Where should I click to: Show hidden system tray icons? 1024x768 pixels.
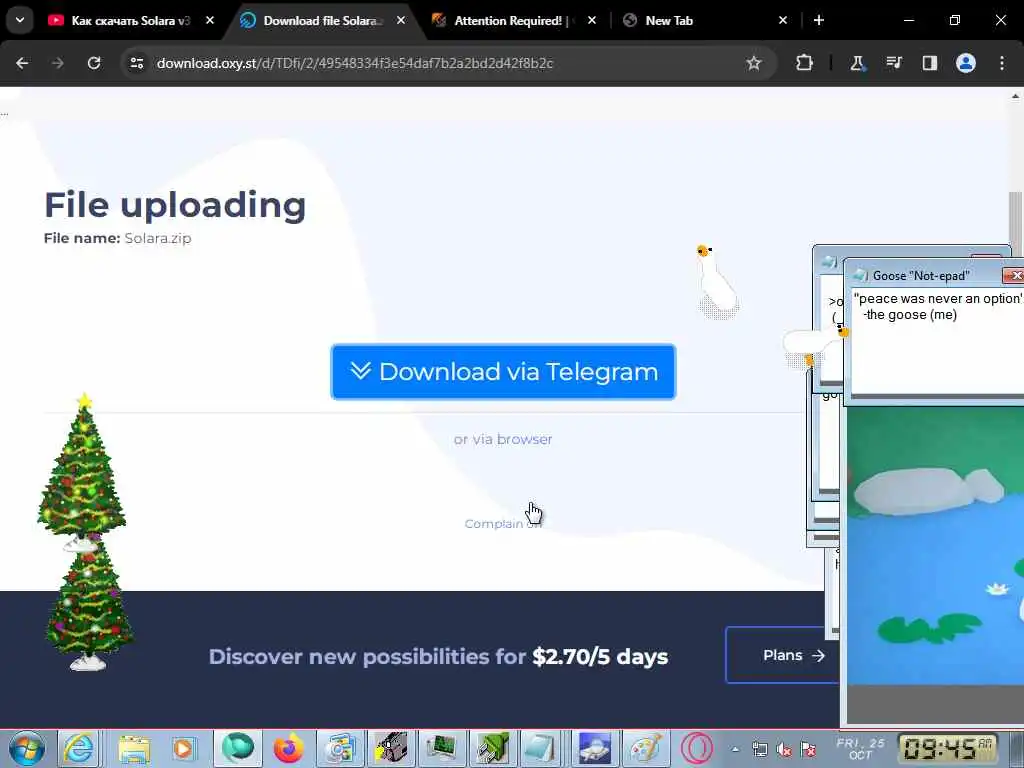click(x=735, y=750)
